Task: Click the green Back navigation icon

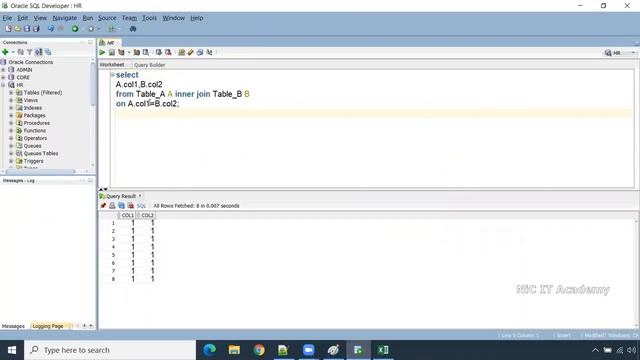Action: [x=75, y=29]
